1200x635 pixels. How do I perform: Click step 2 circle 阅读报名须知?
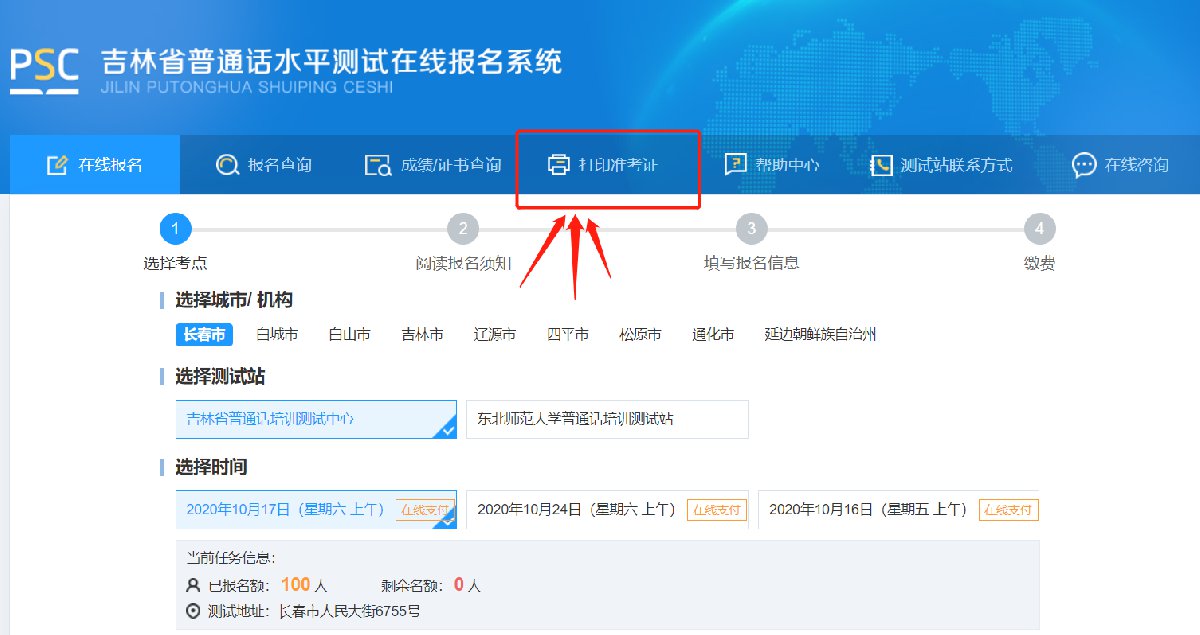[462, 229]
